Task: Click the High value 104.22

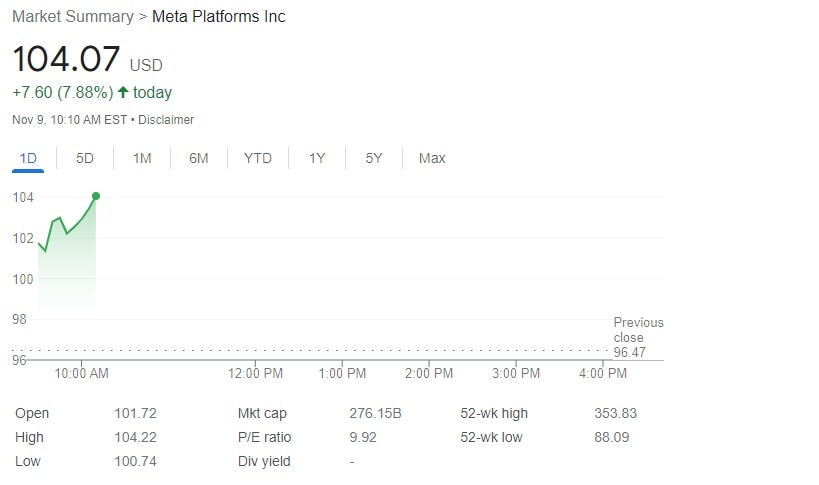Action: pos(135,437)
